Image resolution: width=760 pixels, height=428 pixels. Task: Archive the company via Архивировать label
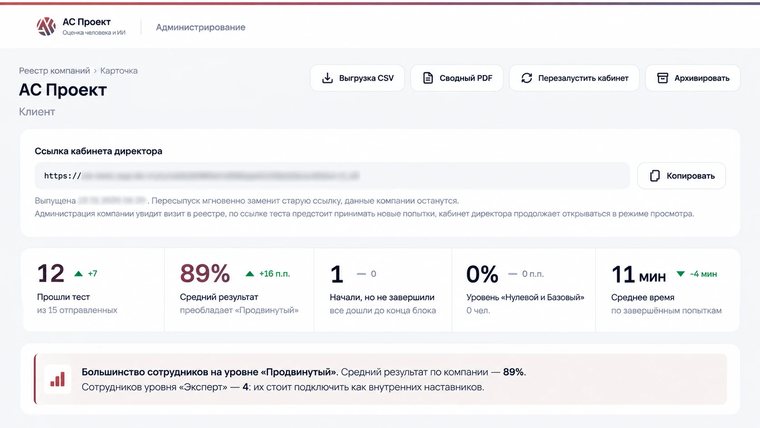pyautogui.click(x=701, y=78)
